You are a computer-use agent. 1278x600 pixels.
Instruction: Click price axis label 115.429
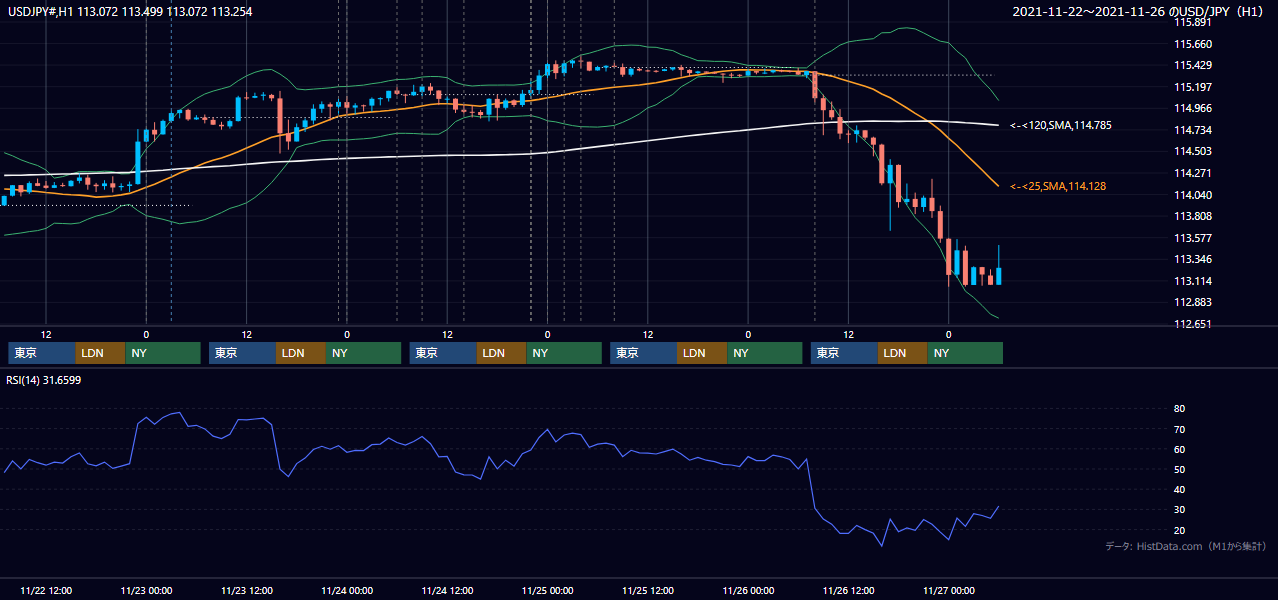pyautogui.click(x=1192, y=65)
